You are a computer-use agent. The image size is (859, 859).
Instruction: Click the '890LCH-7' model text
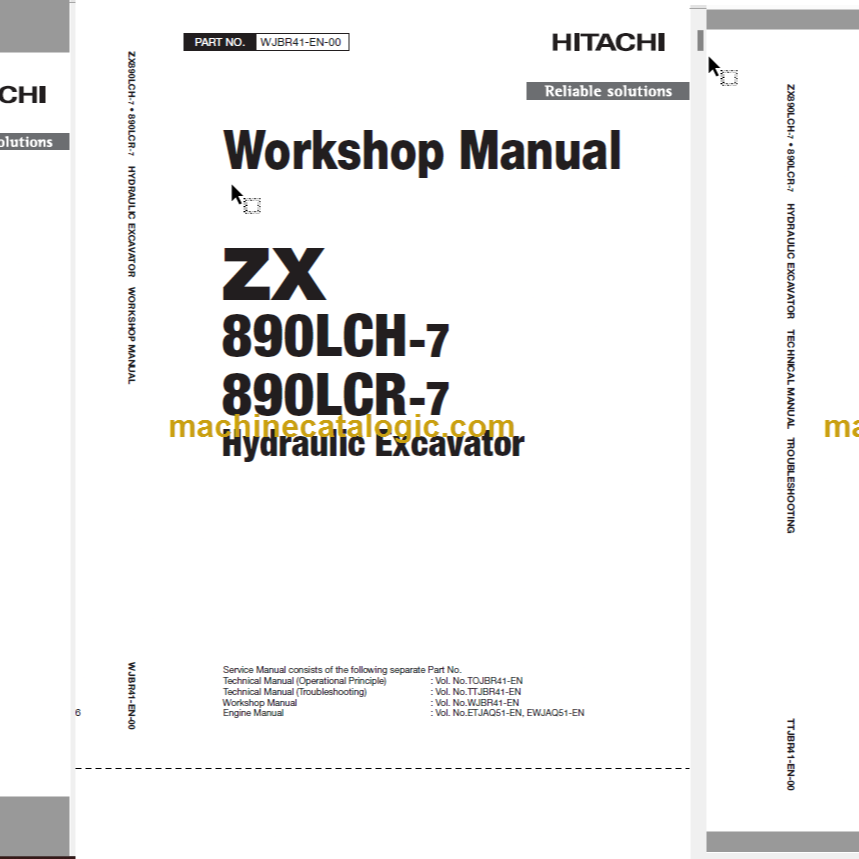click(x=335, y=336)
